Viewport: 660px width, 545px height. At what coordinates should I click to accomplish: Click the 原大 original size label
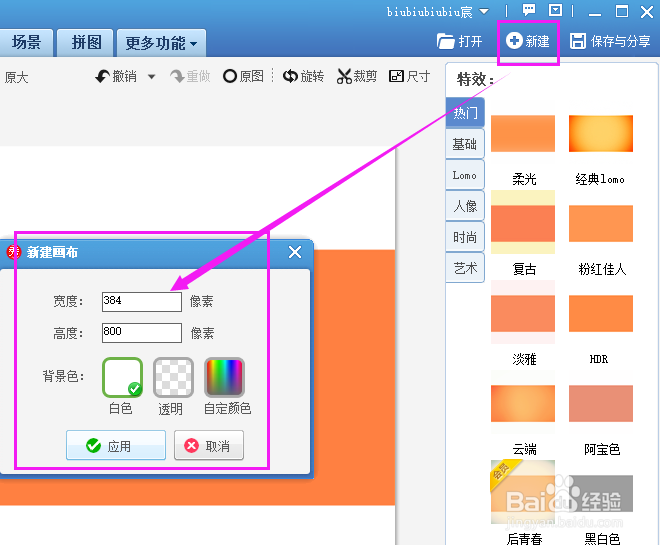click(16, 77)
